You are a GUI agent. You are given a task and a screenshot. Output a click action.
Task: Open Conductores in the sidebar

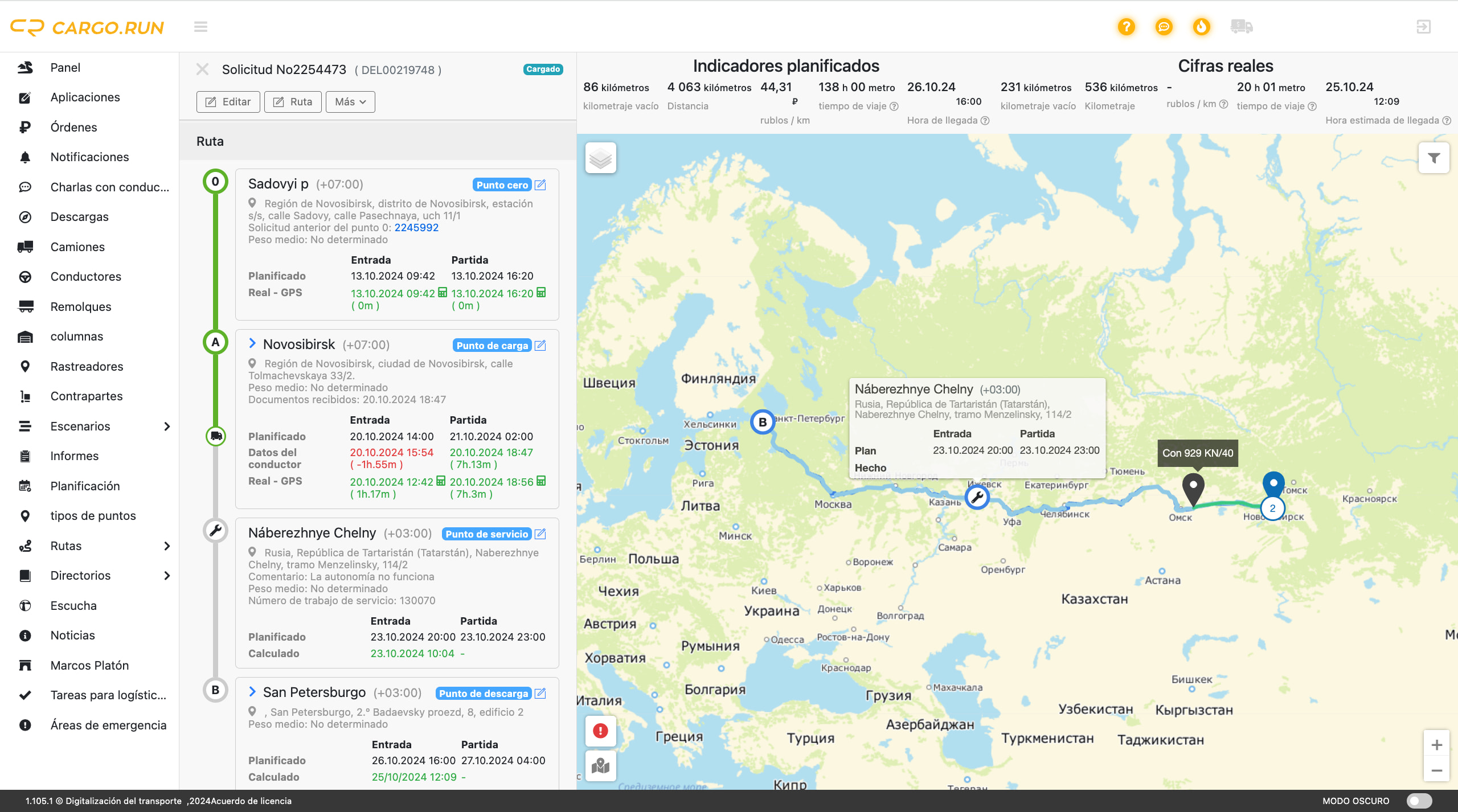[x=85, y=276]
